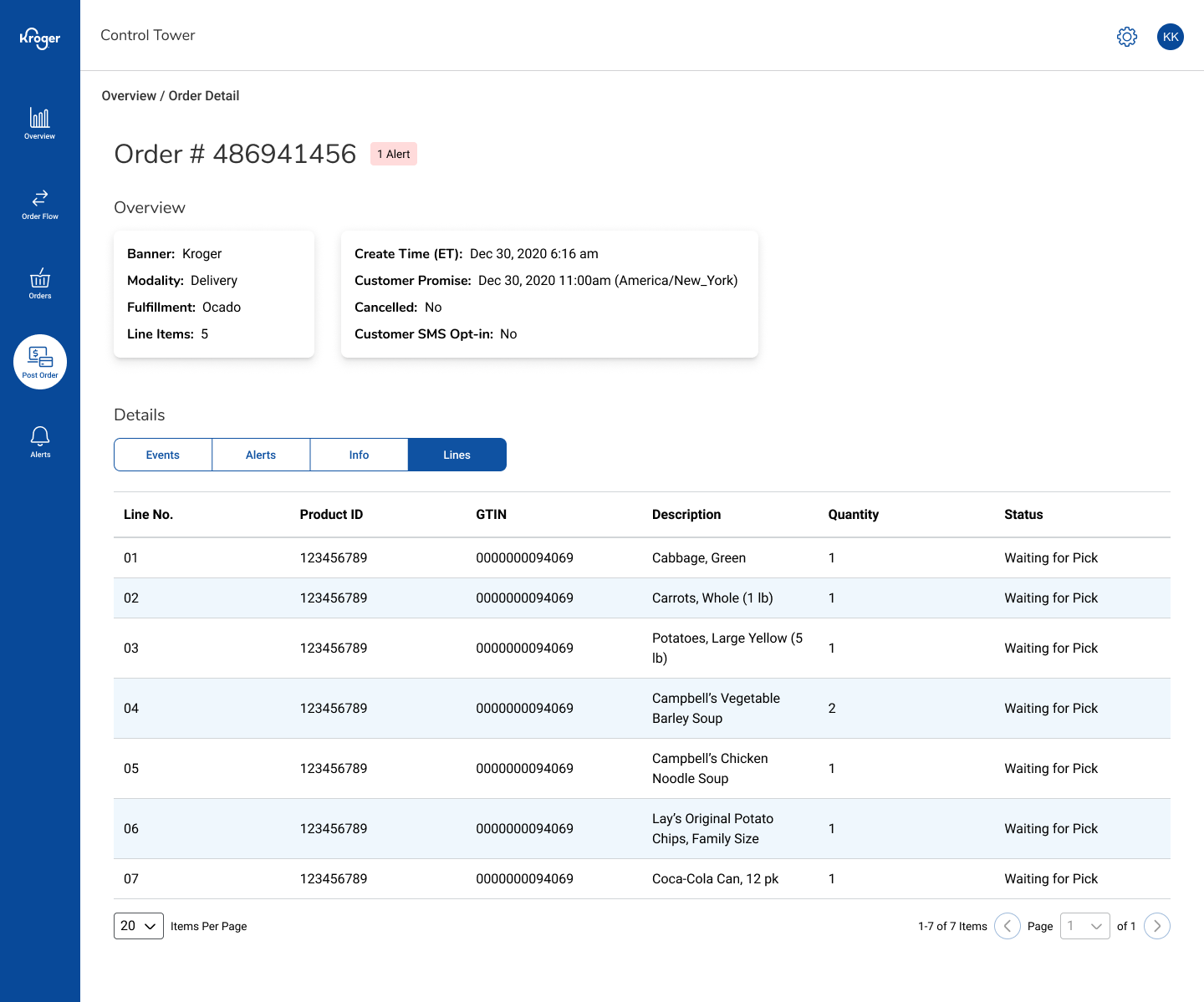This screenshot has width=1204, height=1002.
Task: Select the Coca-Cola Can, 12 pk cell
Action: 715,879
